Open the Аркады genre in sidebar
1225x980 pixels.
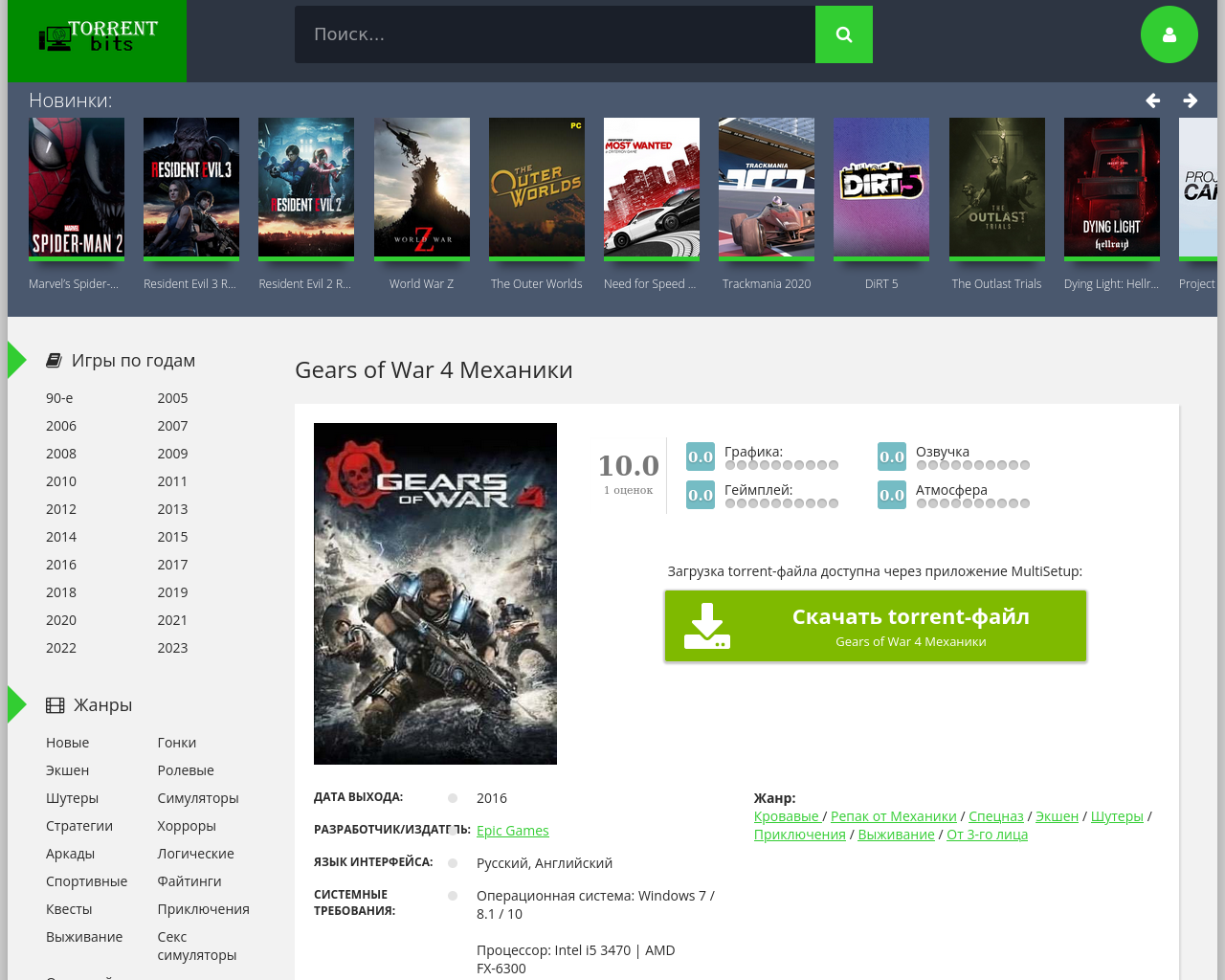[x=70, y=854]
